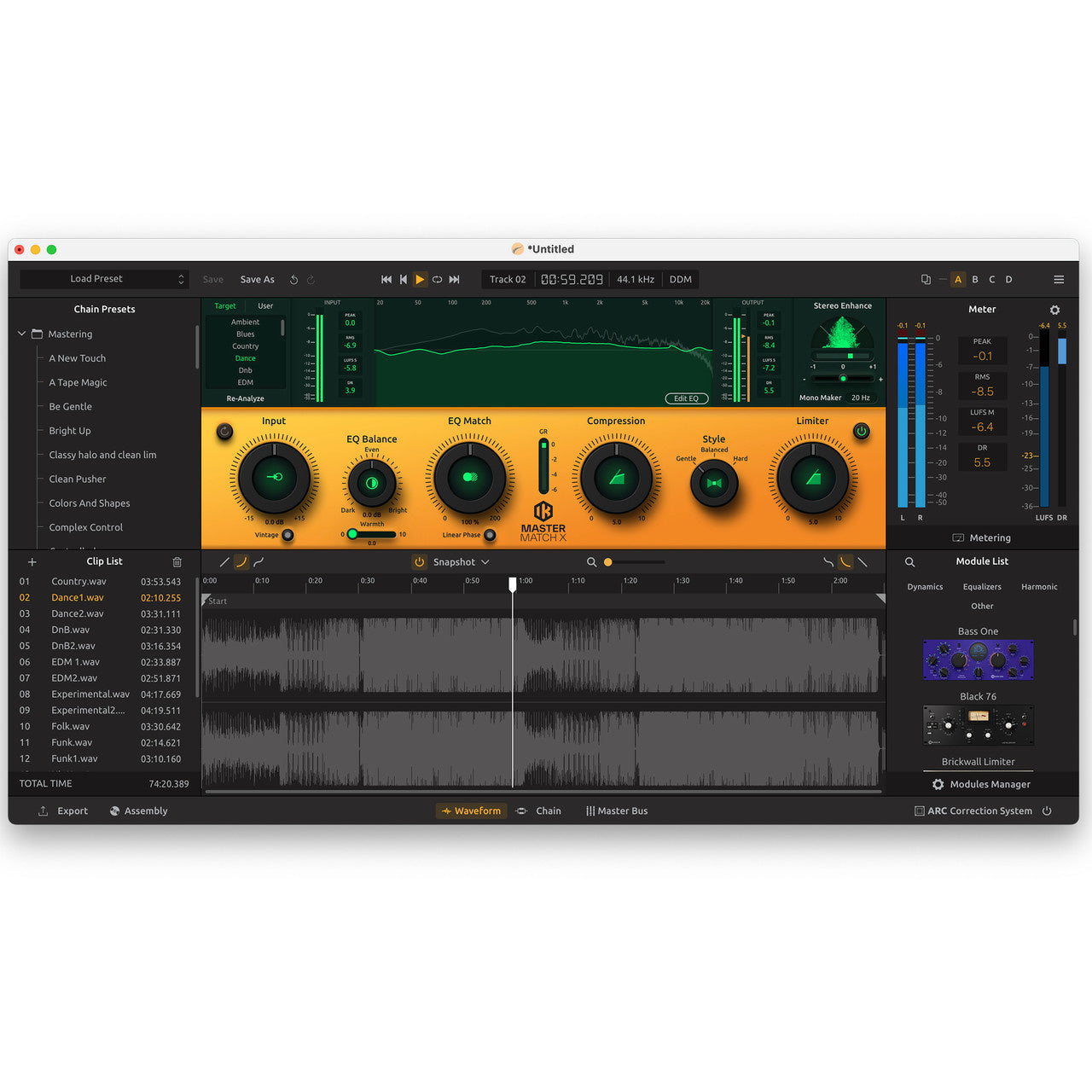Toggle the Limiter power button on the orange module
This screenshot has width=1092, height=1092.
862,432
